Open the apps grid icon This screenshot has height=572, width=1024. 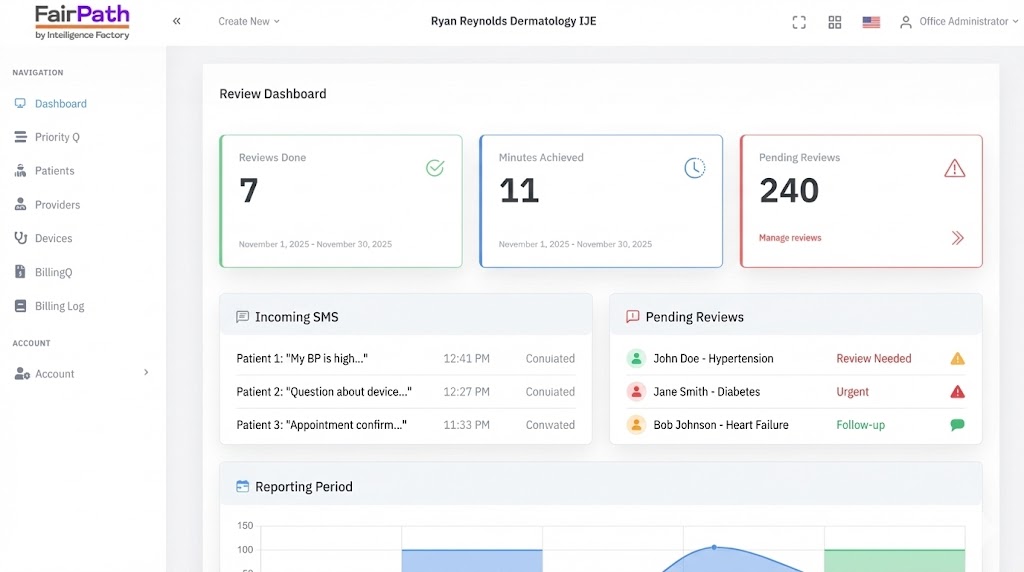pos(835,22)
